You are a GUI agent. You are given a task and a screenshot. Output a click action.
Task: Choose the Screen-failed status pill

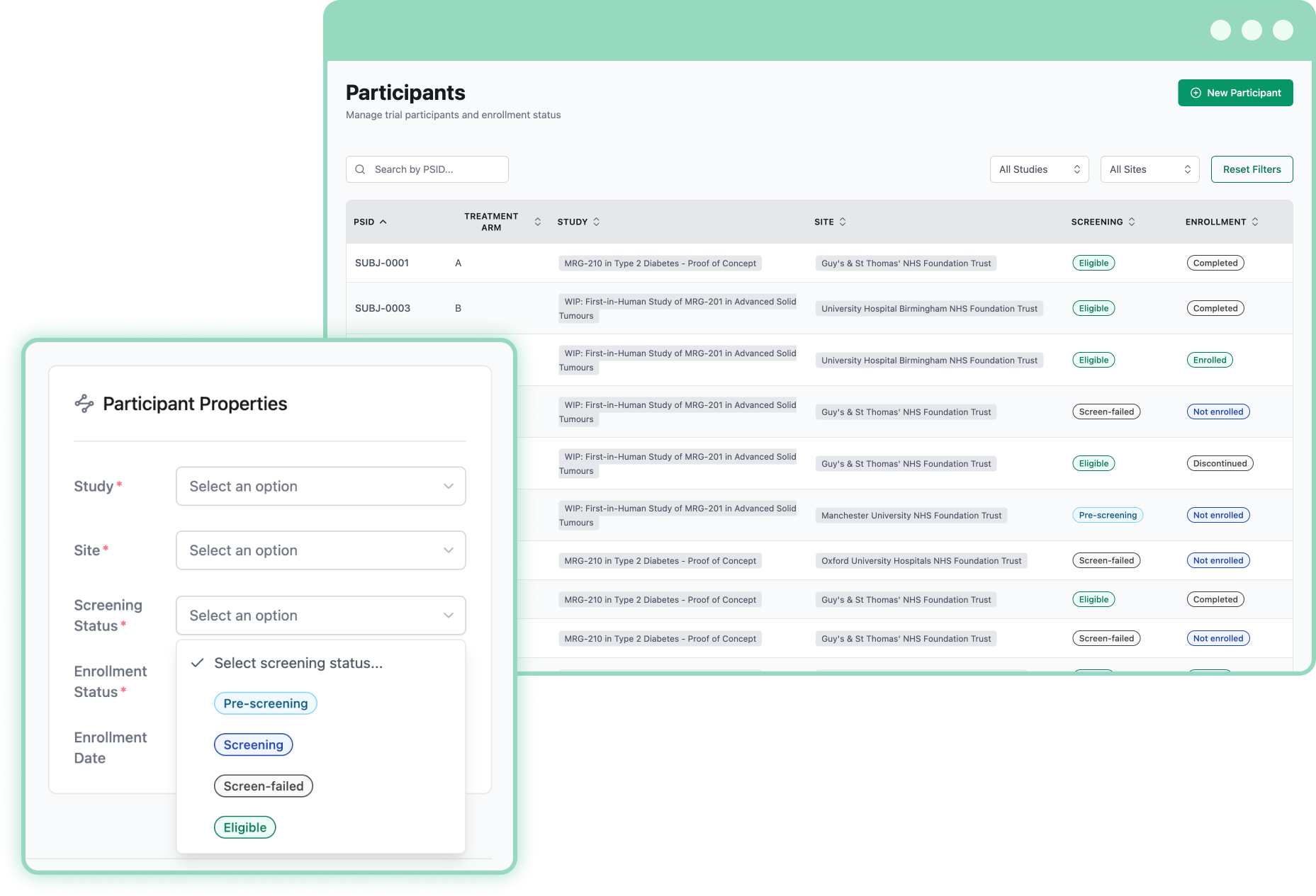[263, 786]
